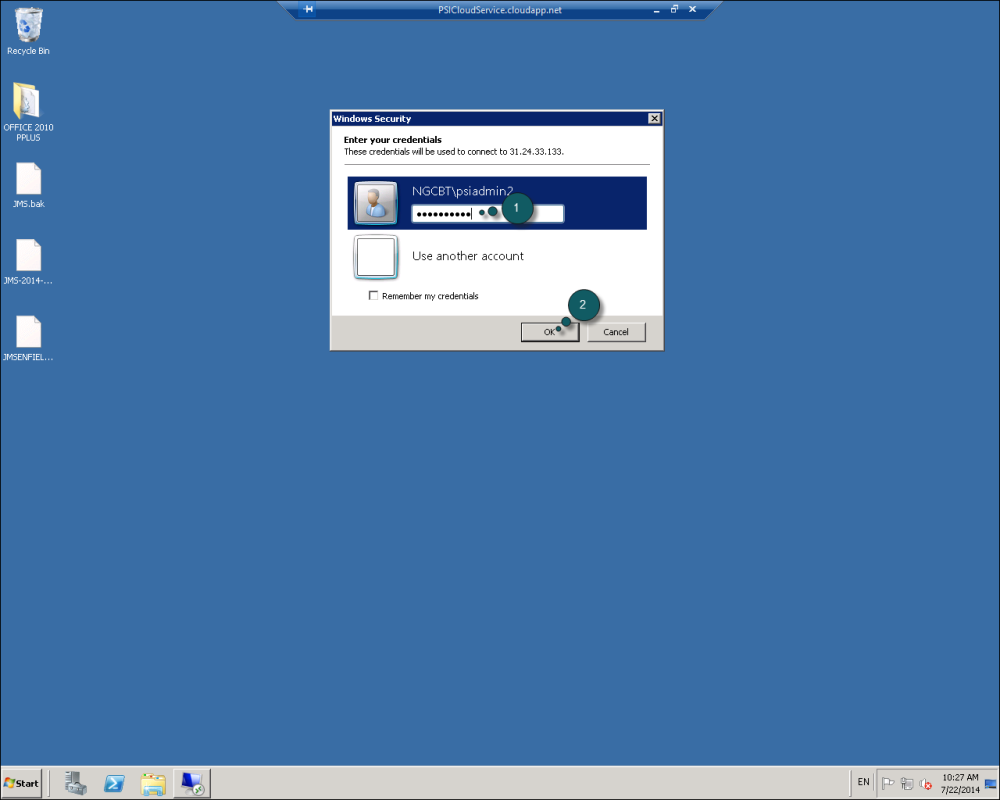Image resolution: width=1000 pixels, height=800 pixels.
Task: Click PSICloudService.cloudapp.net title text
Action: (x=500, y=10)
